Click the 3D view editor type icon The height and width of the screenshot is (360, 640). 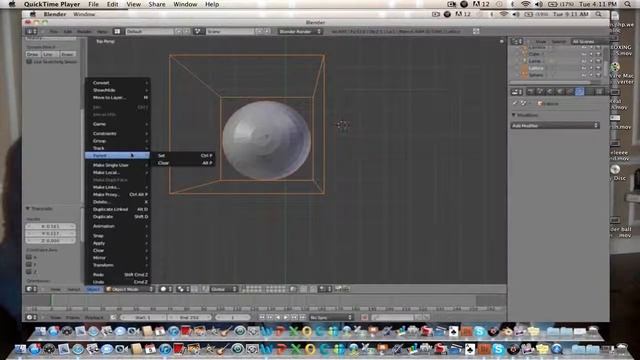(31, 289)
